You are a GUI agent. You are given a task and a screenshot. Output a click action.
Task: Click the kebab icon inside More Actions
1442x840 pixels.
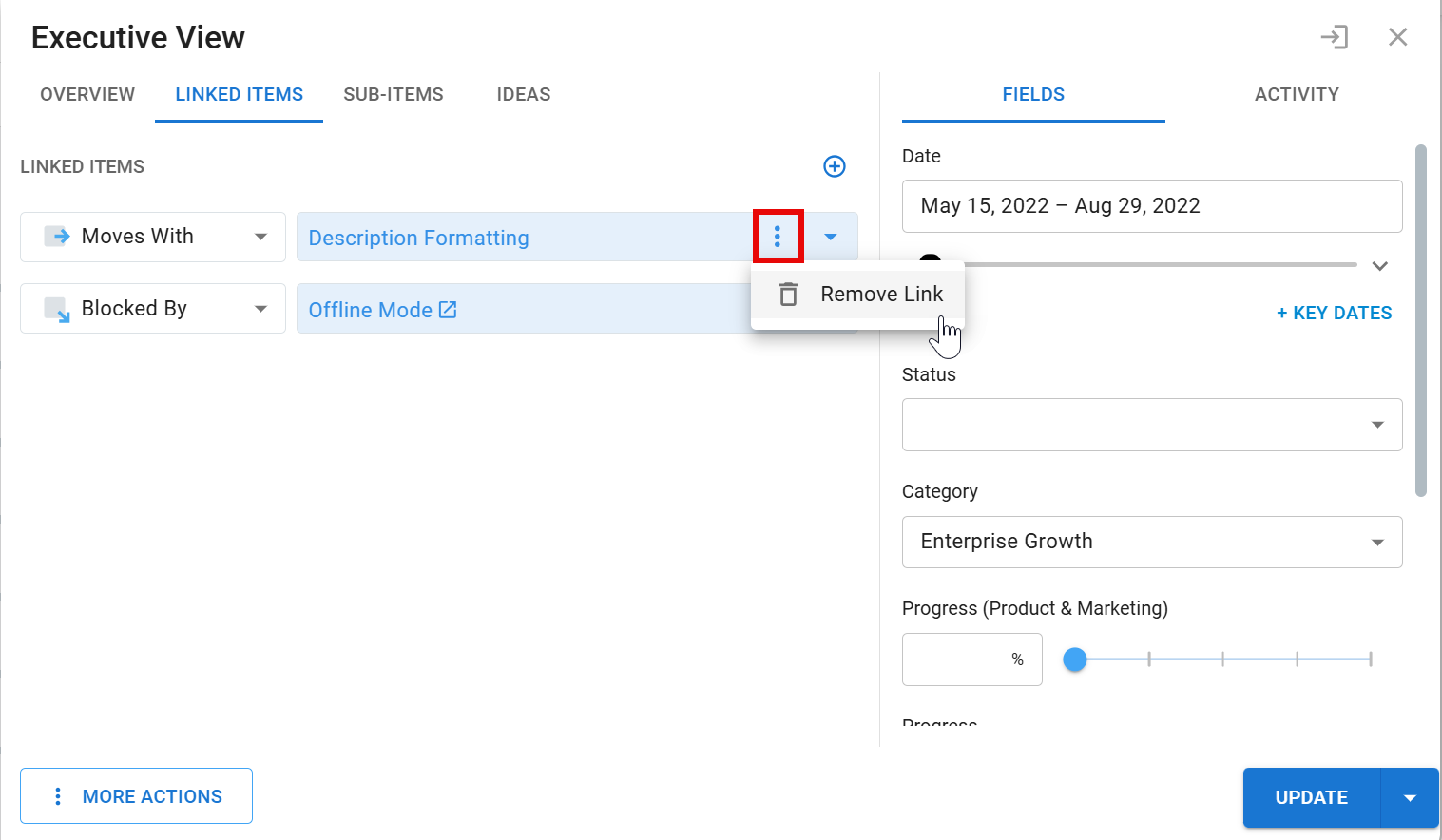pyautogui.click(x=59, y=795)
